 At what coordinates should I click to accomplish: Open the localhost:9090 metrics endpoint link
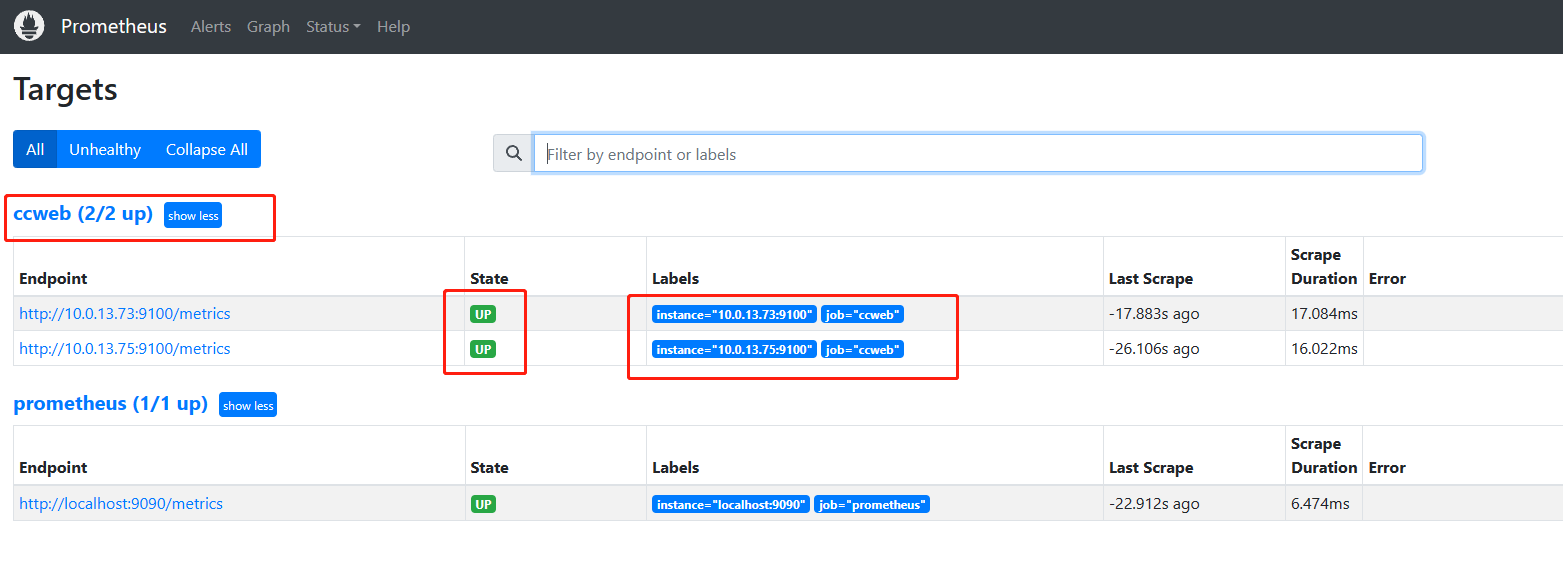[121, 504]
